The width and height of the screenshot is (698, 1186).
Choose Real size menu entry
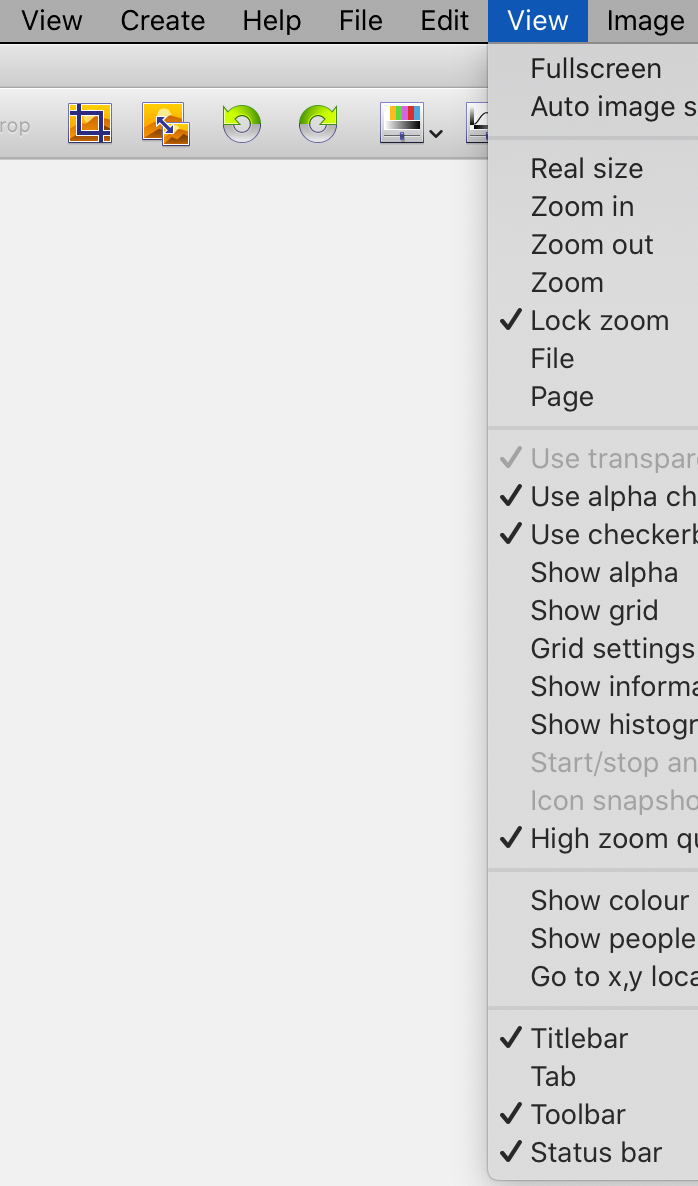pos(587,169)
